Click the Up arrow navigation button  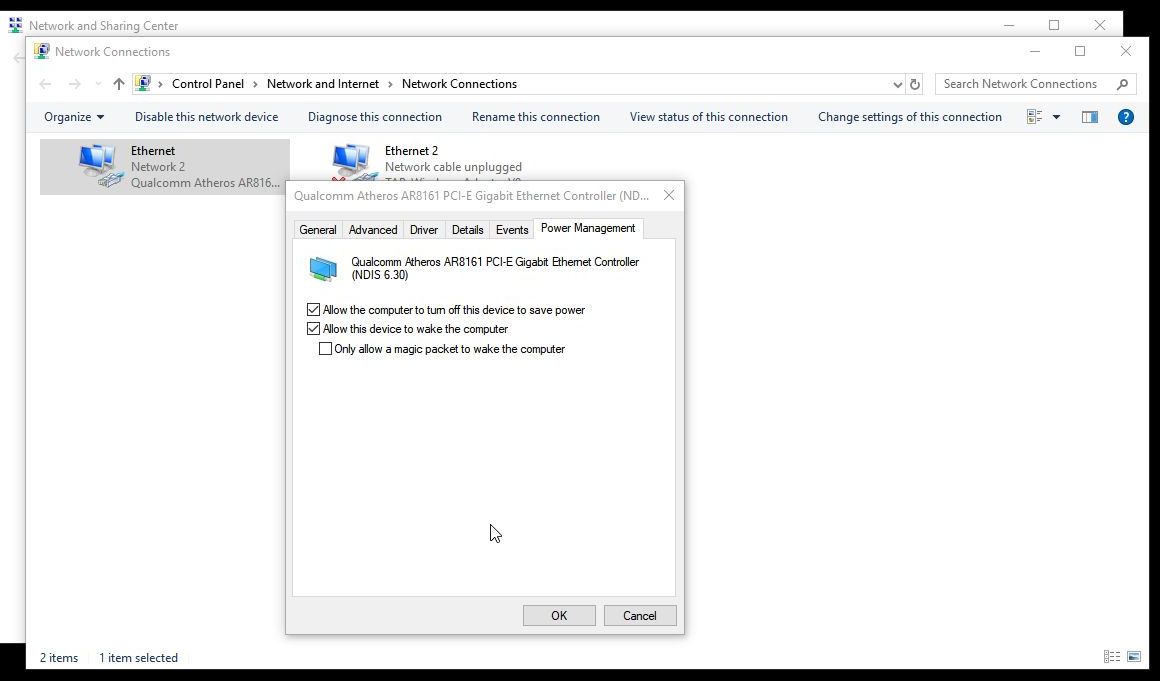pyautogui.click(x=118, y=84)
